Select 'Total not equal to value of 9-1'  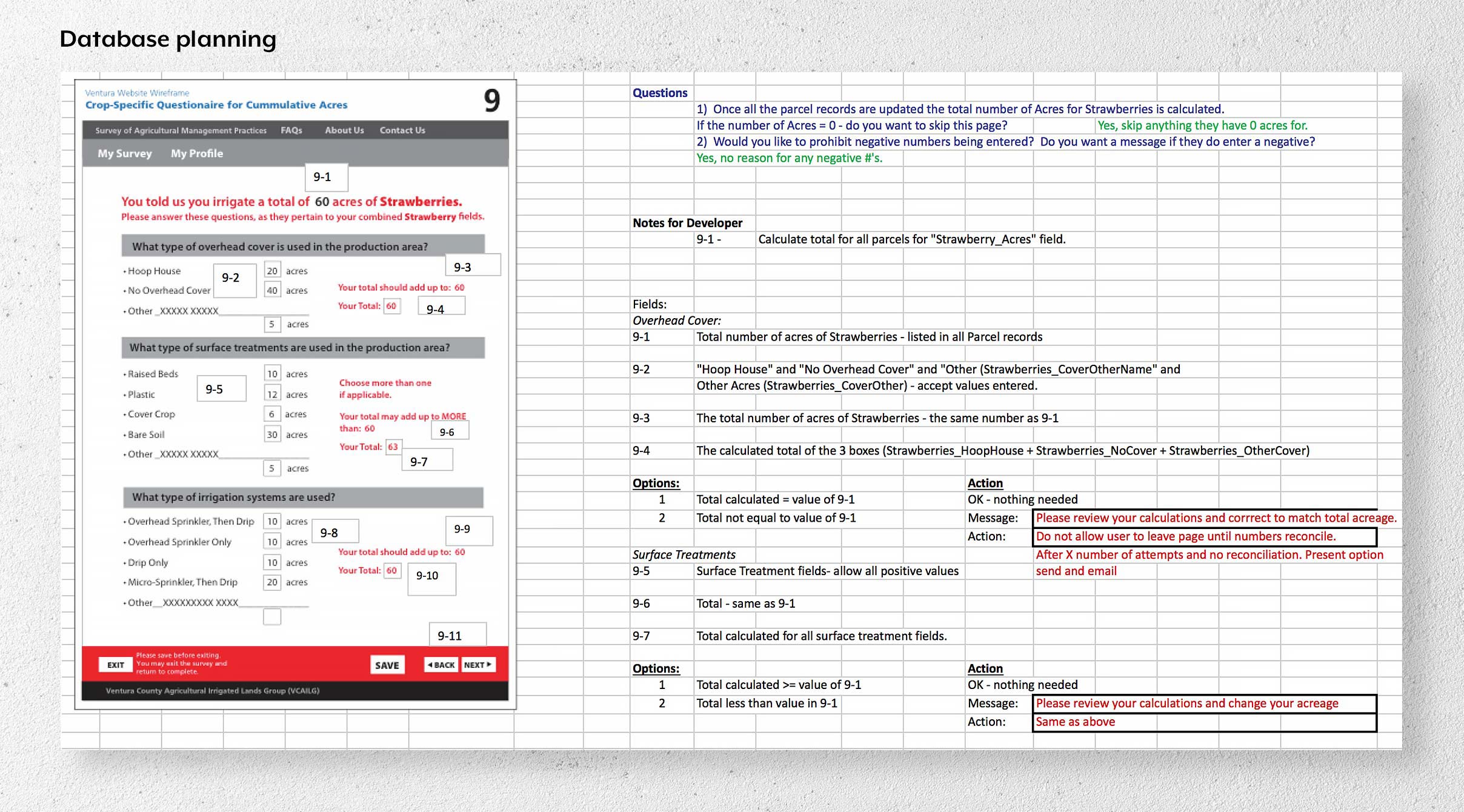coord(776,518)
